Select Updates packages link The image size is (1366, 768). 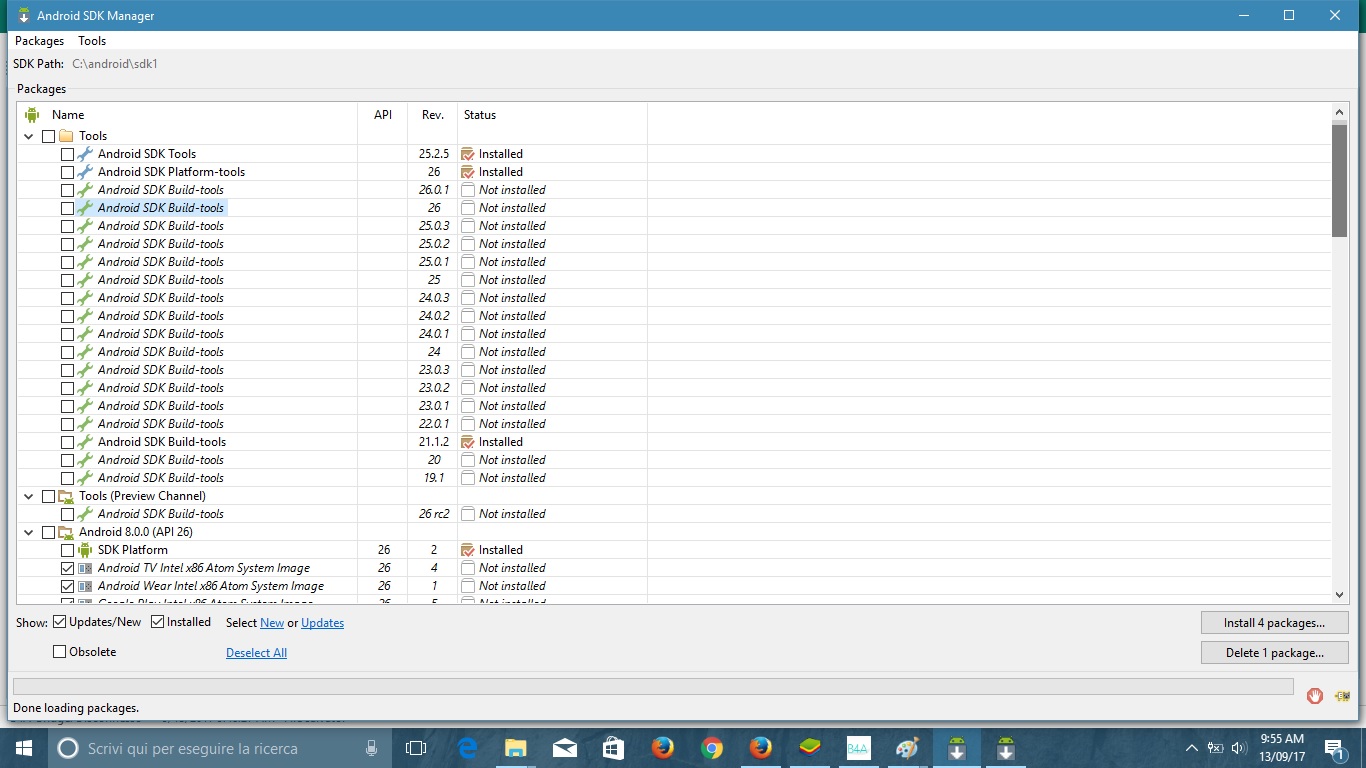323,623
